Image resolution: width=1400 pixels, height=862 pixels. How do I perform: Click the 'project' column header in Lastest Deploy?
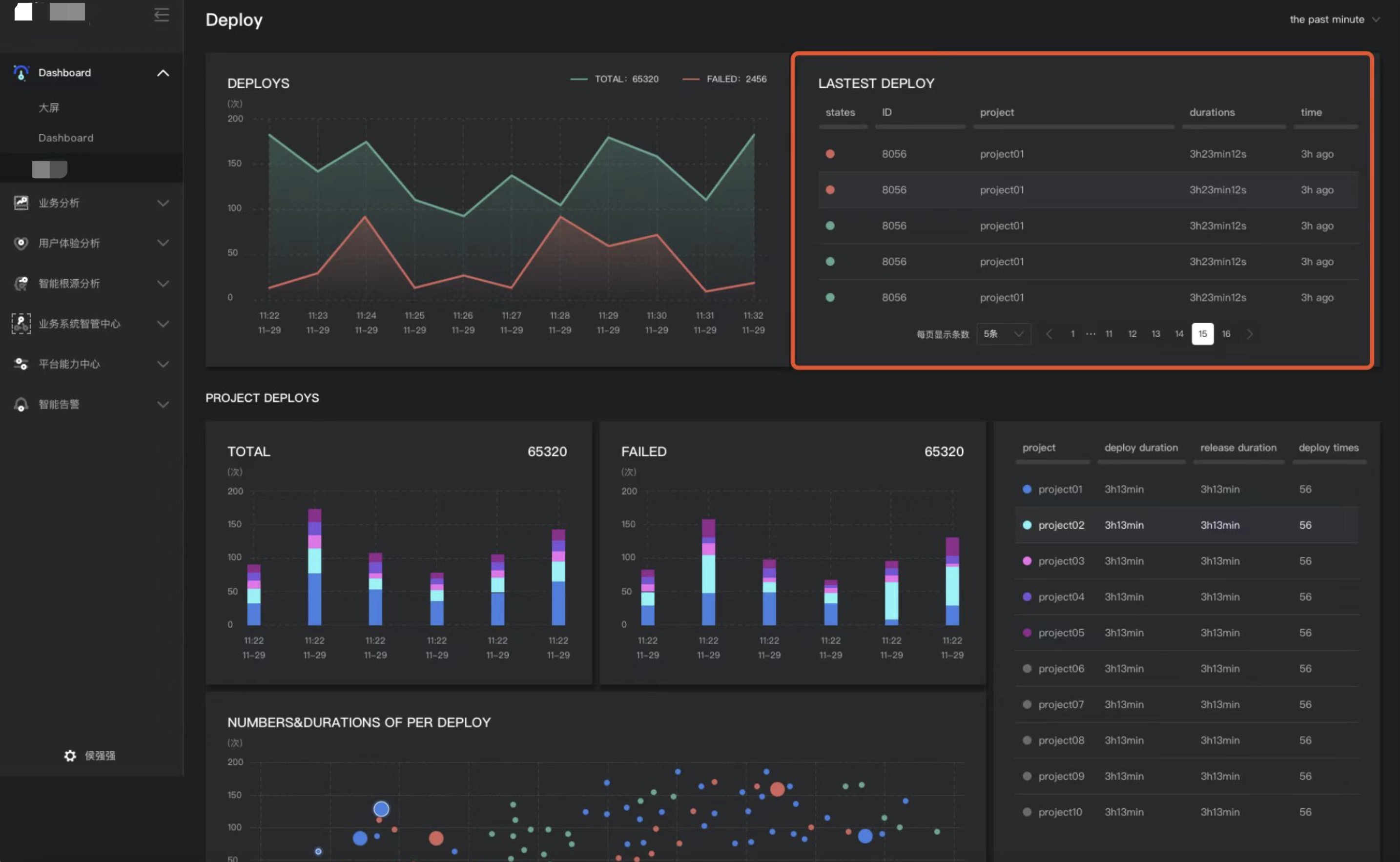click(996, 112)
